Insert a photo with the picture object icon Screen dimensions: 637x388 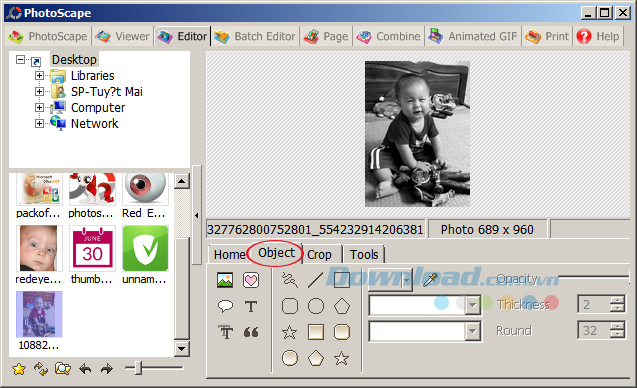coord(225,280)
